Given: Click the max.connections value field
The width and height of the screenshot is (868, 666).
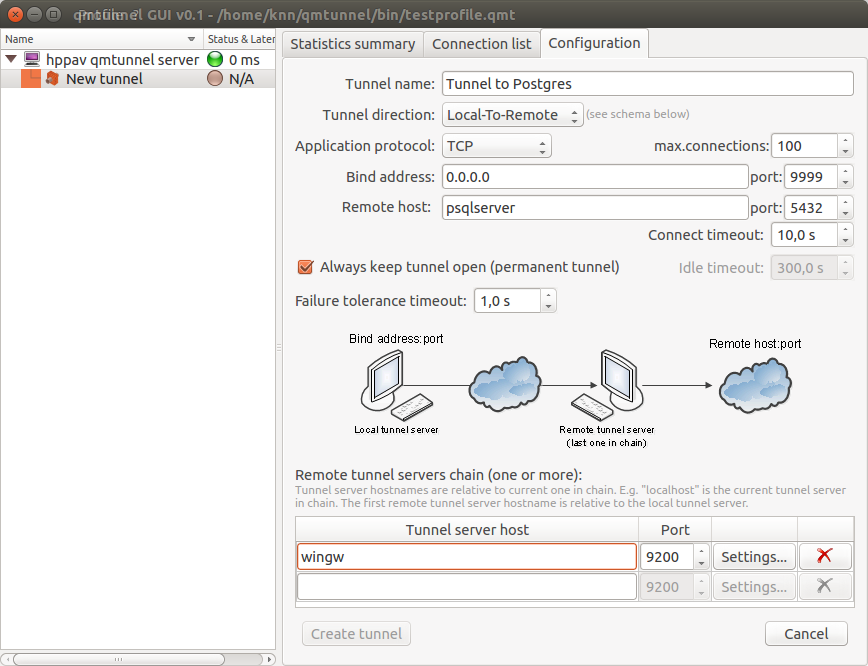Looking at the screenshot, I should click(x=804, y=146).
